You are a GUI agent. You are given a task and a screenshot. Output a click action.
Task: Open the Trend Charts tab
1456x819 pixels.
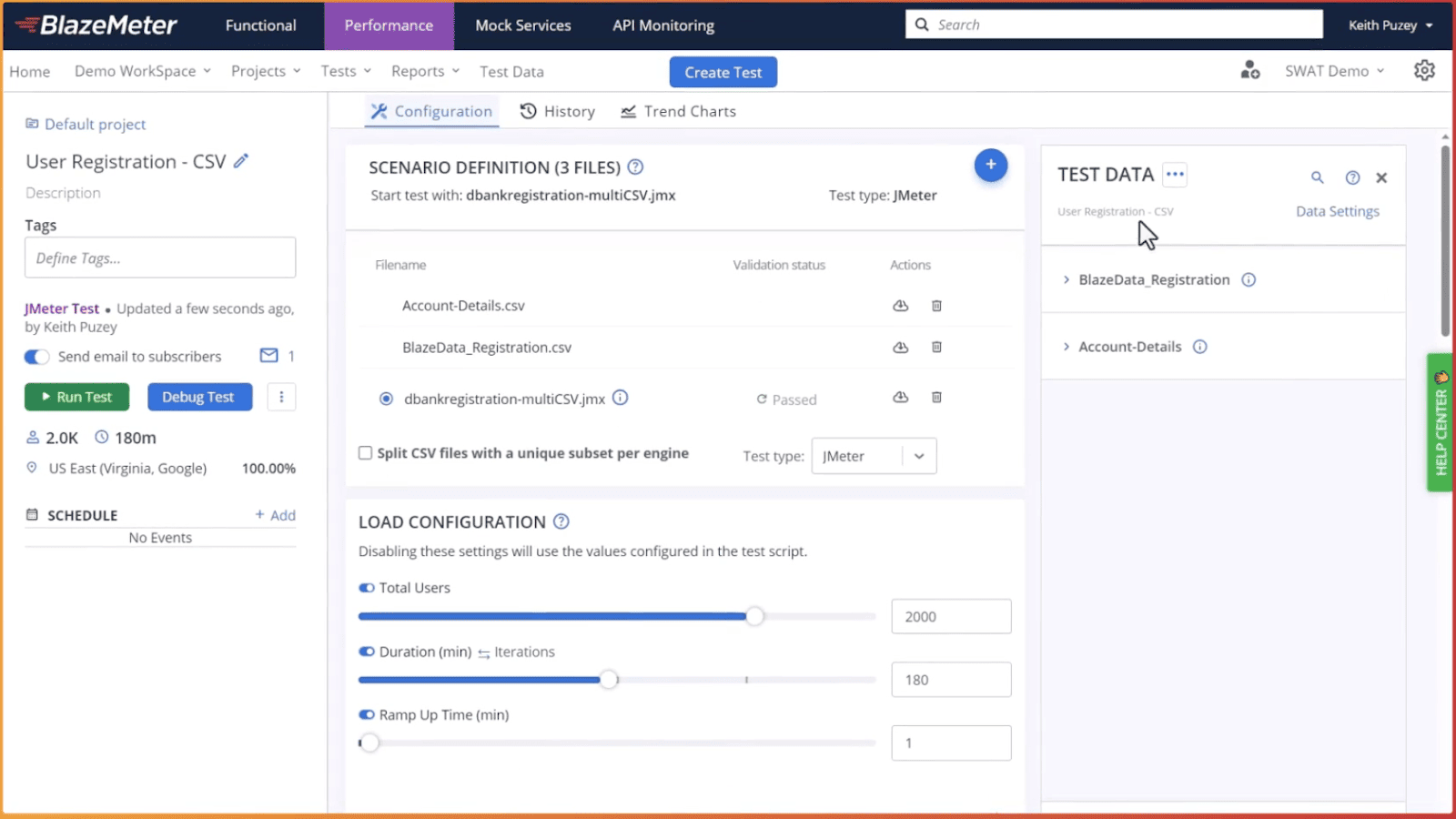tap(678, 111)
